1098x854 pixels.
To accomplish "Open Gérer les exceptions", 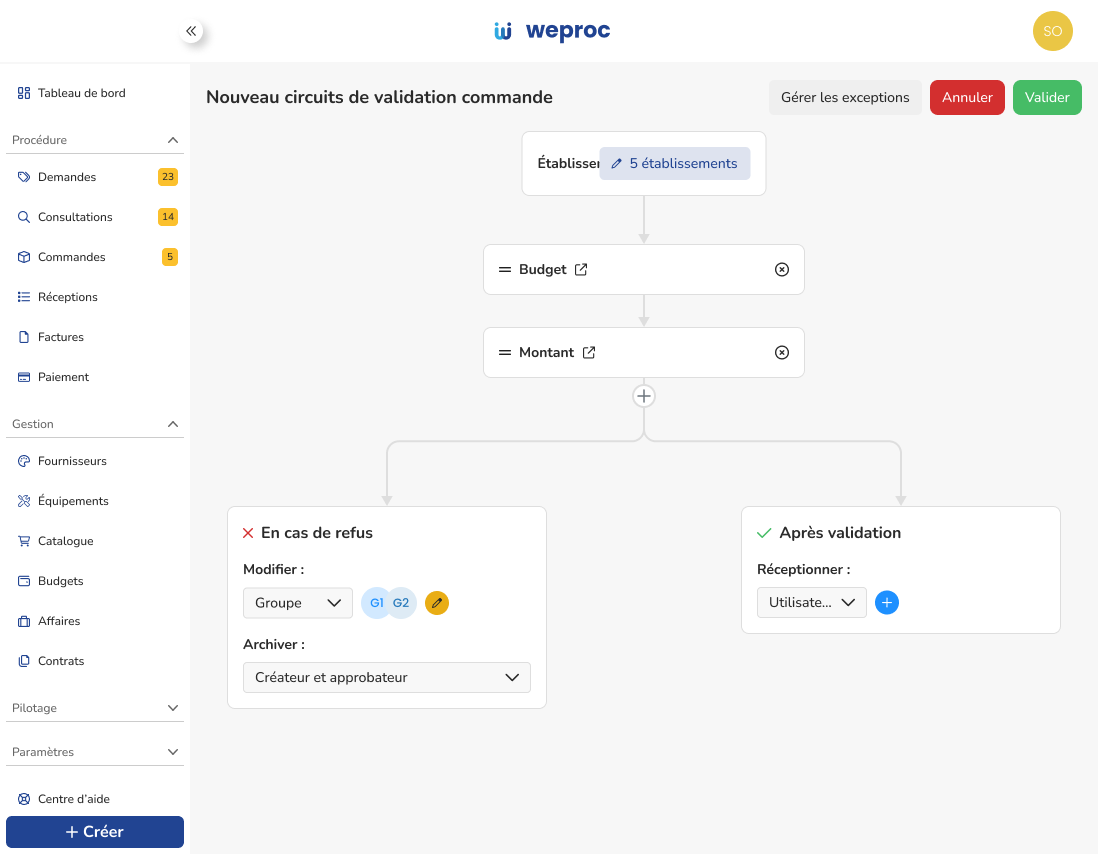I will click(845, 97).
